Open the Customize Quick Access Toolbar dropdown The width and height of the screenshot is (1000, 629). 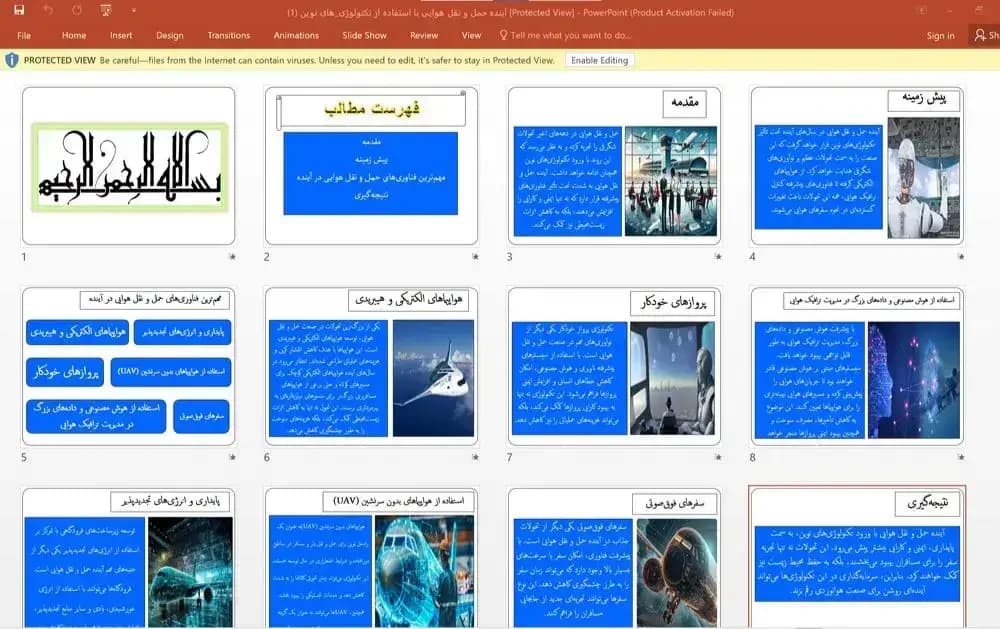tap(134, 10)
